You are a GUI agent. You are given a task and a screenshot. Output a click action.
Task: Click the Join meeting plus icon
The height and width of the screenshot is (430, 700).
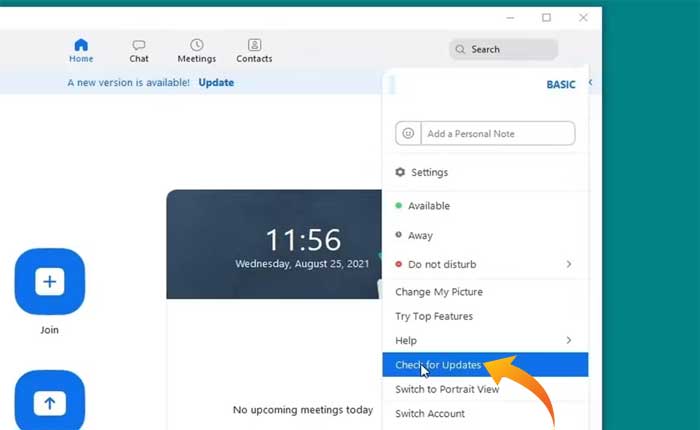tap(50, 282)
